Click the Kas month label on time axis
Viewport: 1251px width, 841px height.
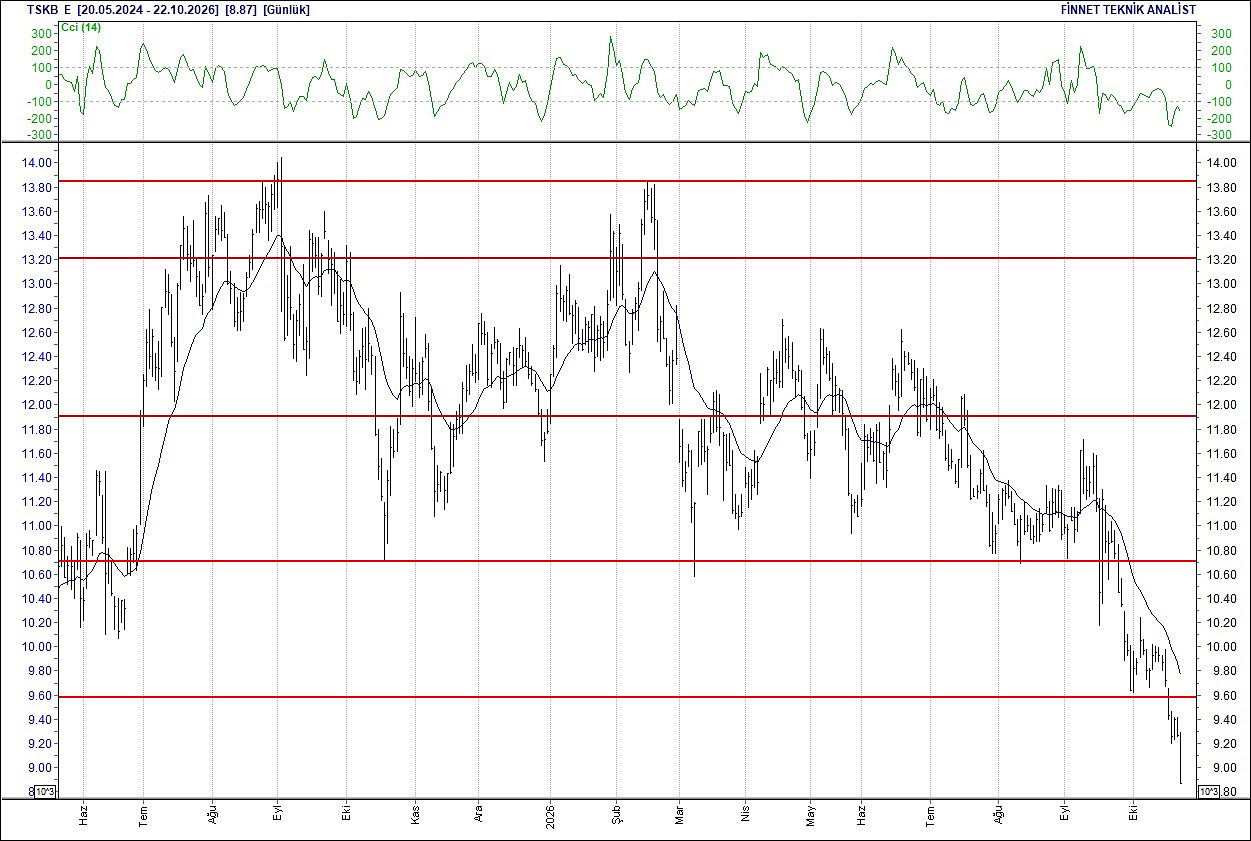tap(414, 813)
